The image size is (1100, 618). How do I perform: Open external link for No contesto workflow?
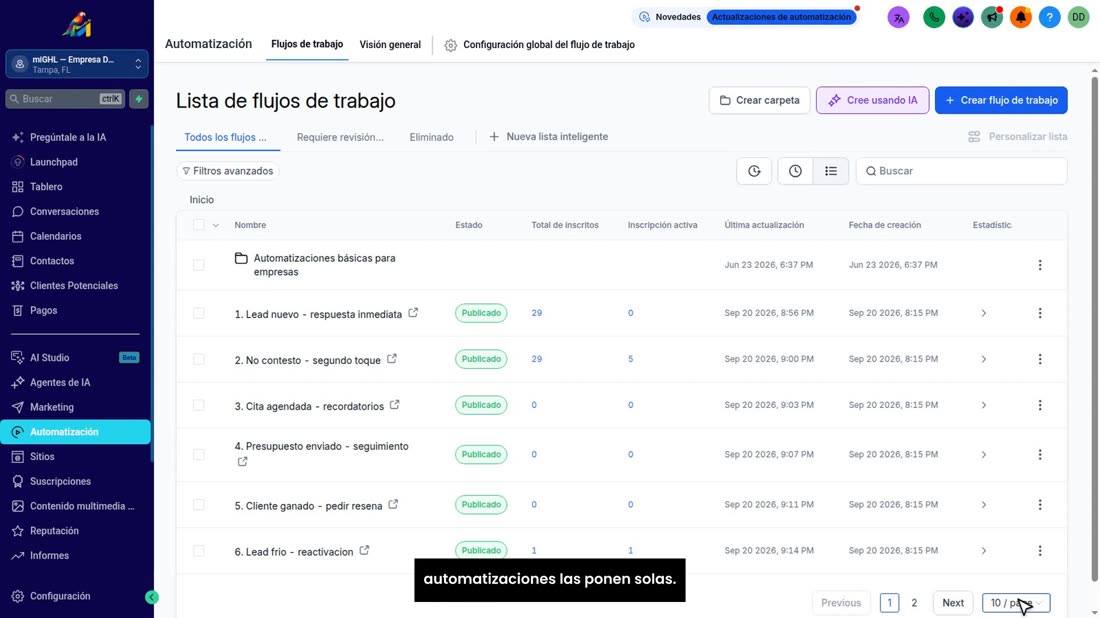(391, 358)
